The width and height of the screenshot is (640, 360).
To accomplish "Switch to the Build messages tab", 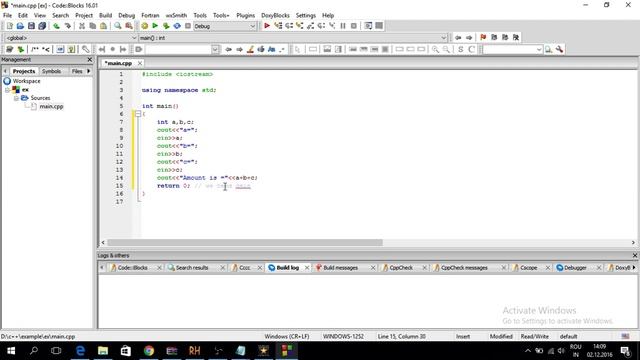I will [x=340, y=268].
